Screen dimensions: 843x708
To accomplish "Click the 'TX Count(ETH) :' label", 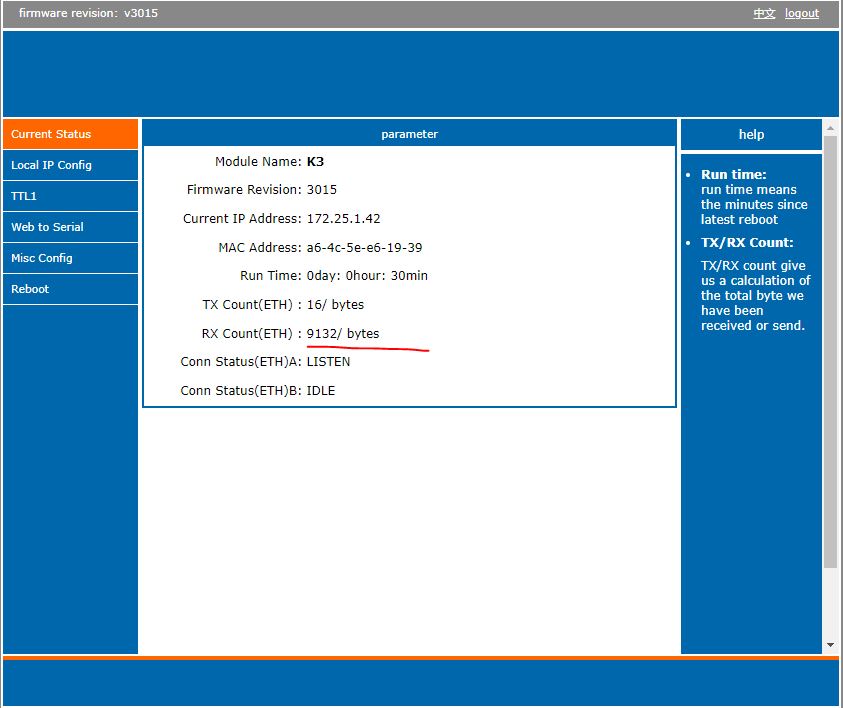I will 252,305.
